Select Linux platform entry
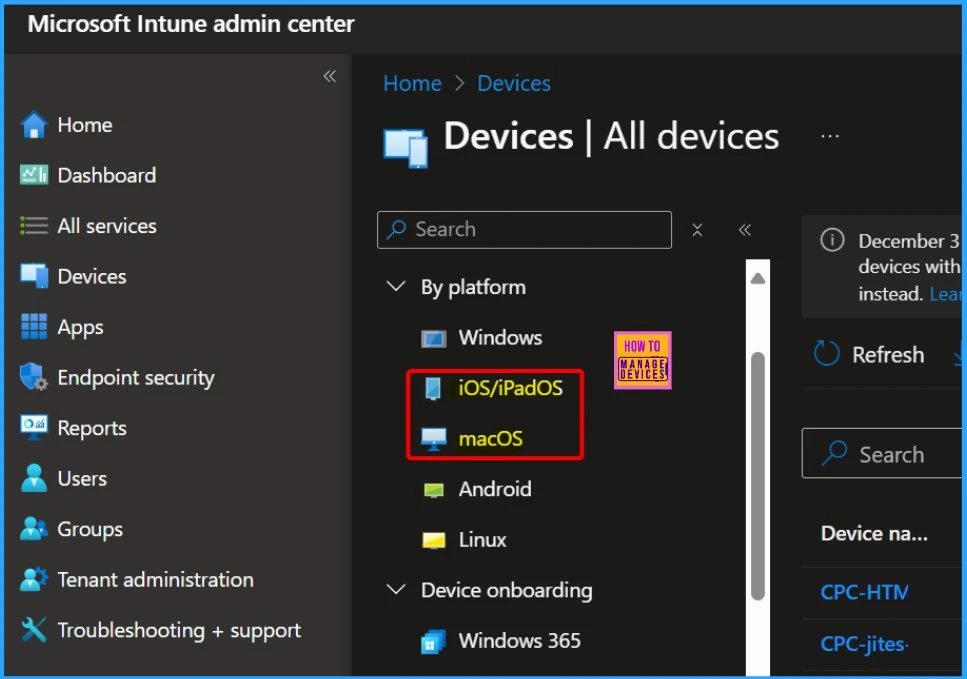 [x=482, y=540]
